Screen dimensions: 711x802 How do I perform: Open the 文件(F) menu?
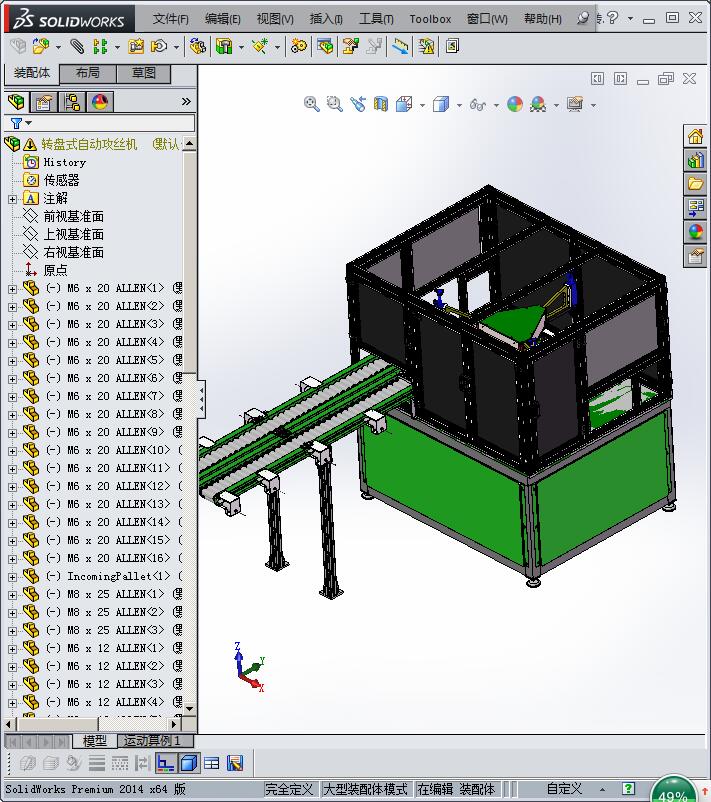coord(171,19)
